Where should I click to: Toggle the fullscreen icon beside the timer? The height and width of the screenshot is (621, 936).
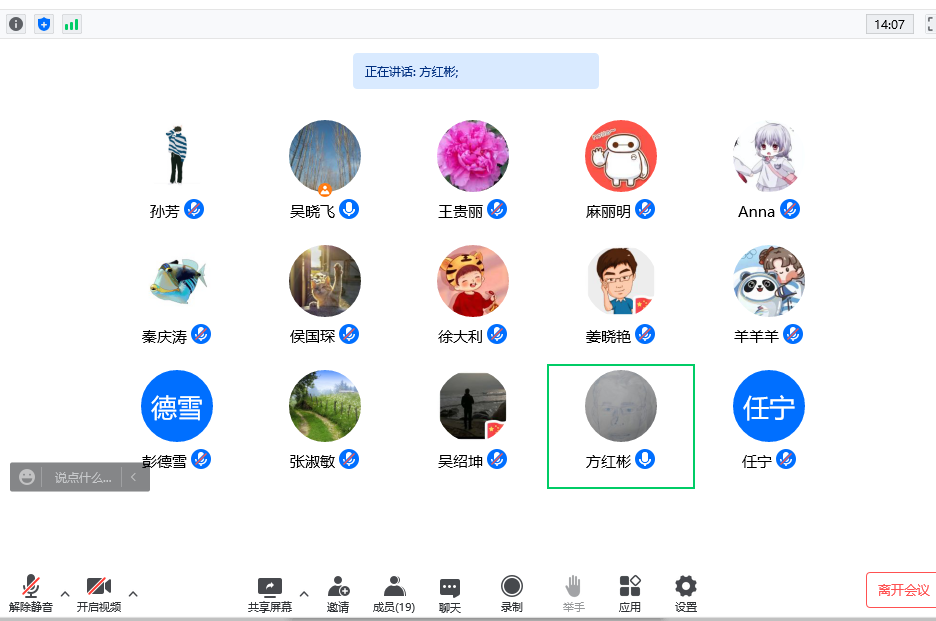tap(931, 24)
